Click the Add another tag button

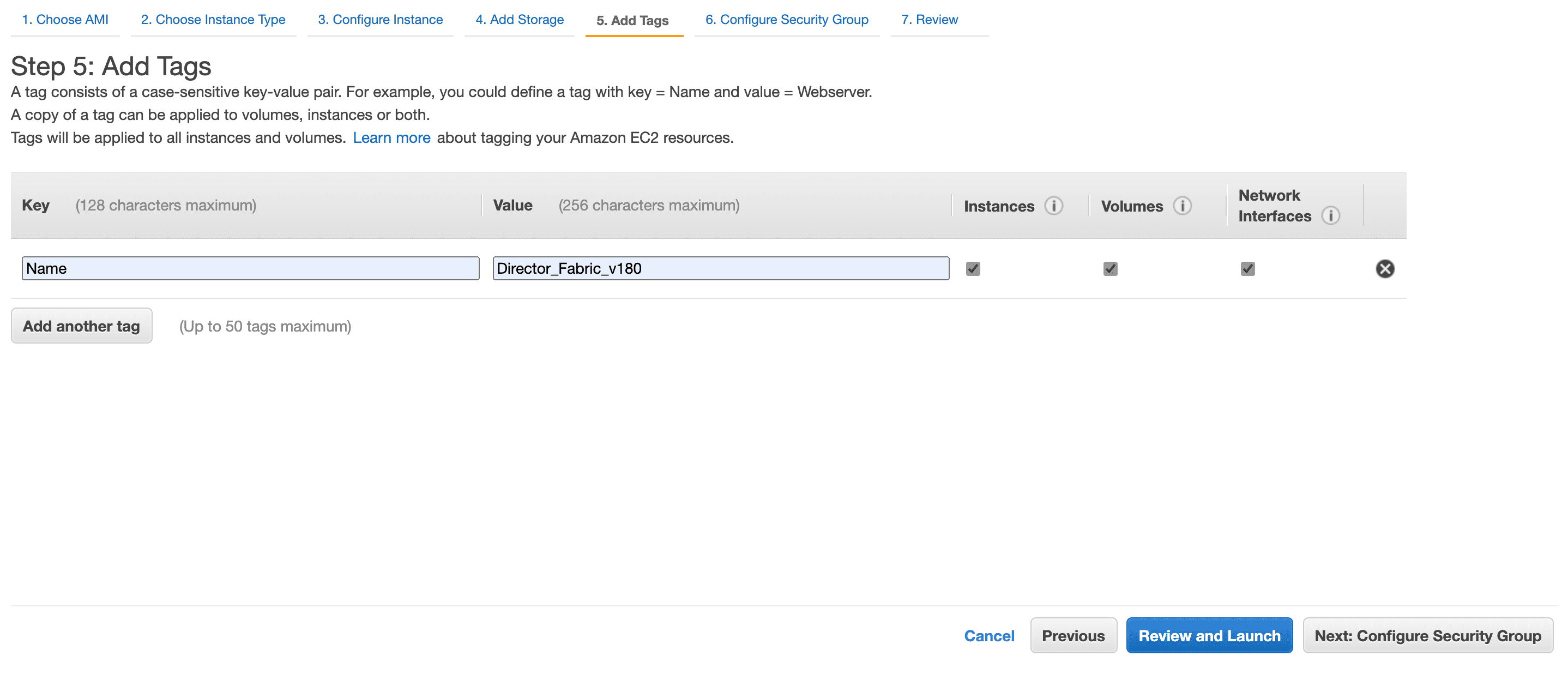(x=82, y=326)
